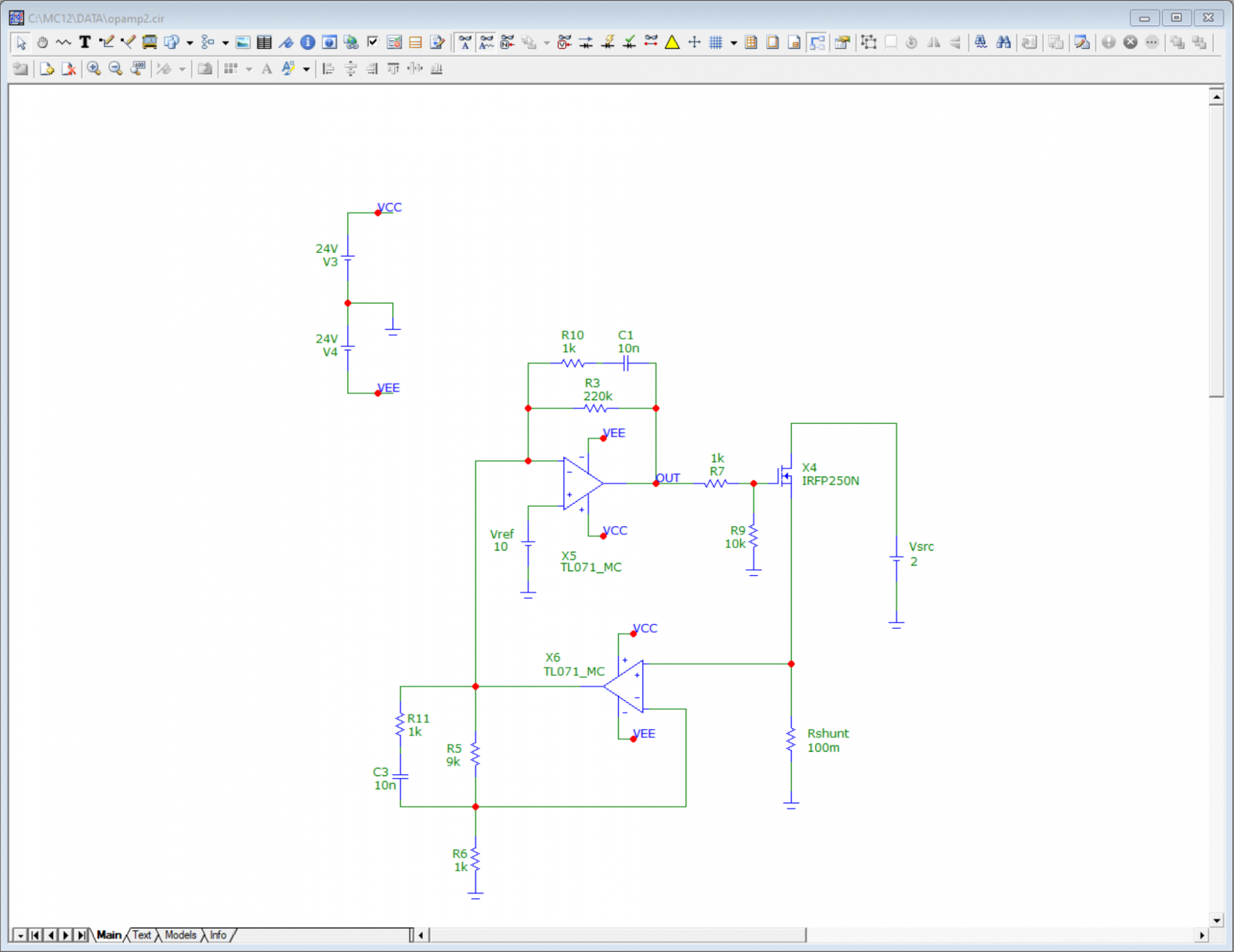Open the grid options dropdown arrow
Screen dimensions: 1234x952
pos(733,43)
